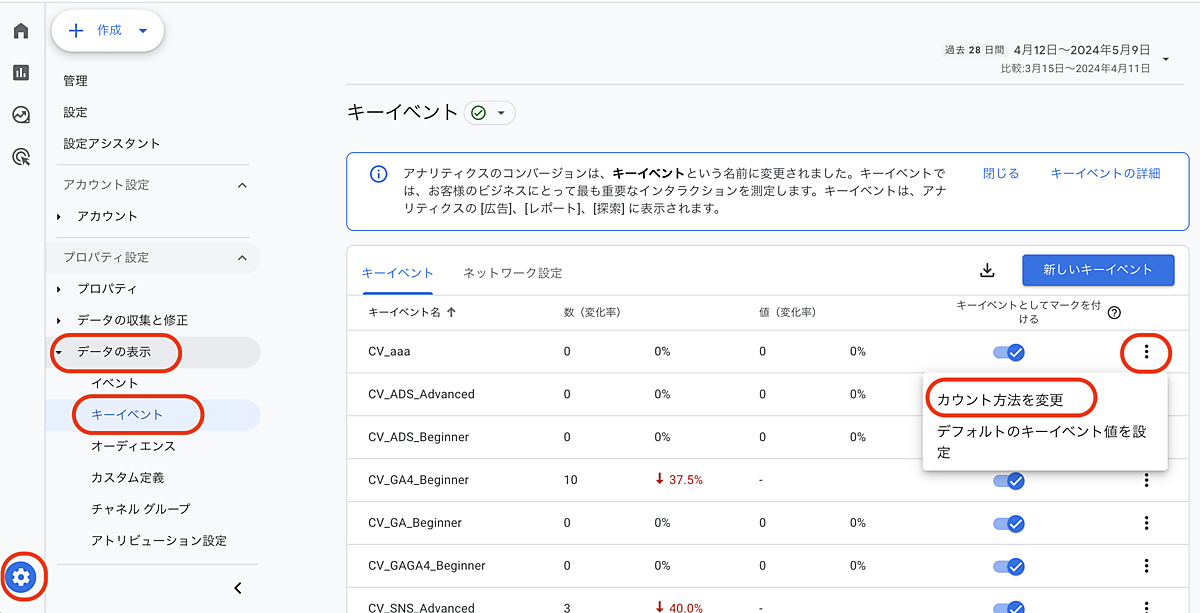
Task: Toggle key event switch for CV_aaa
Action: coord(1008,352)
